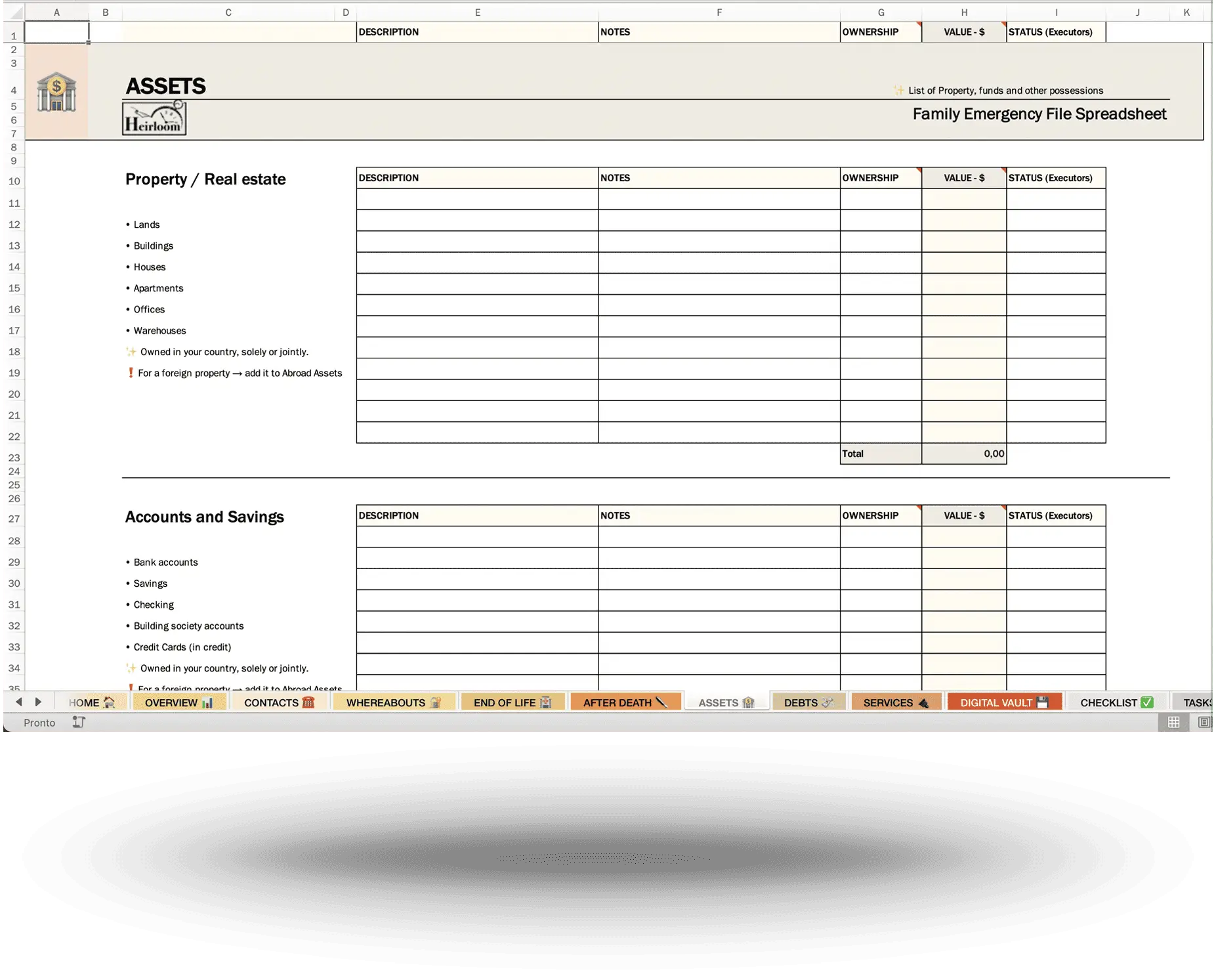1216x980 pixels.
Task: Open the DIGITAL VAULT sheet tab
Action: coord(1003,702)
